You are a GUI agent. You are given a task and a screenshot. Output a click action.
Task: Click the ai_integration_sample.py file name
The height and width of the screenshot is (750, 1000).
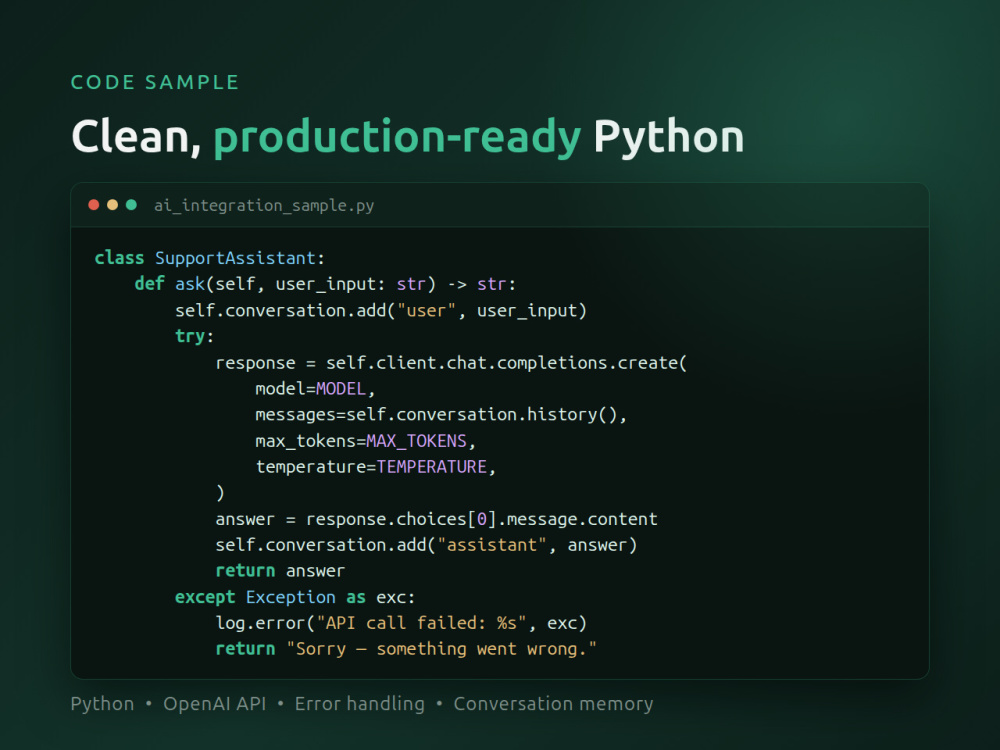click(x=264, y=205)
